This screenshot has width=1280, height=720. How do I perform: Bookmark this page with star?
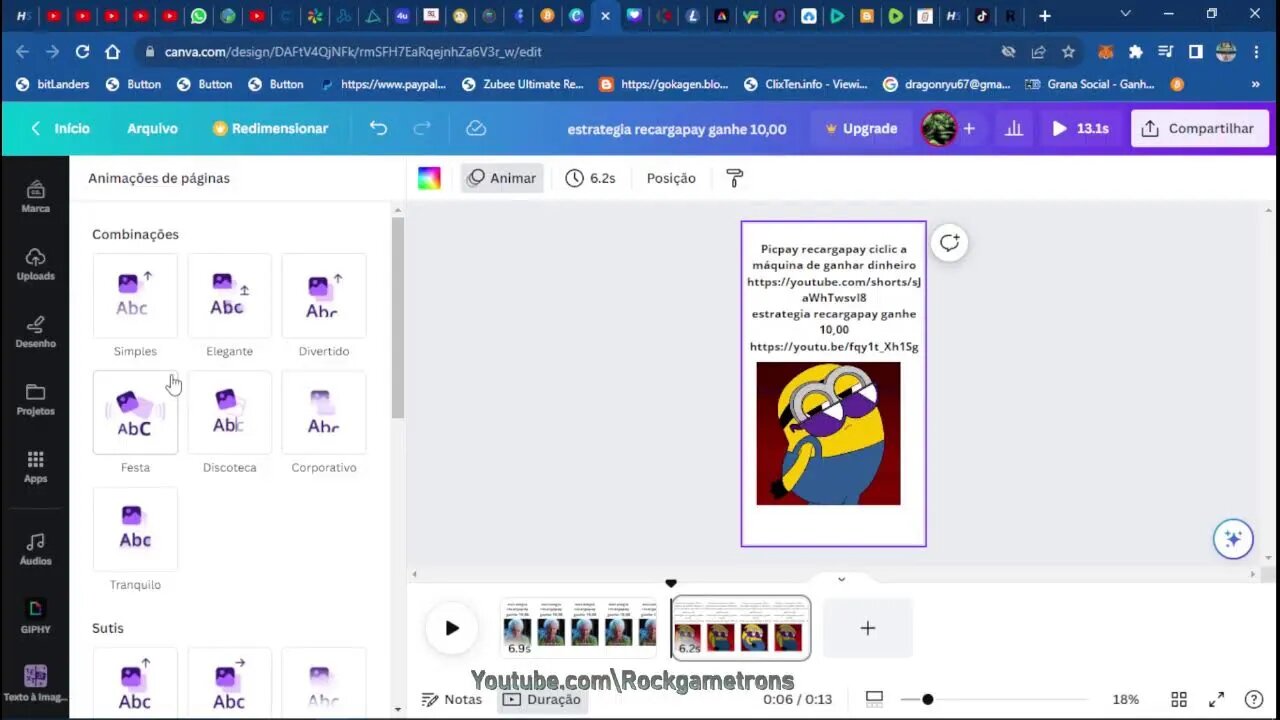[x=1068, y=51]
